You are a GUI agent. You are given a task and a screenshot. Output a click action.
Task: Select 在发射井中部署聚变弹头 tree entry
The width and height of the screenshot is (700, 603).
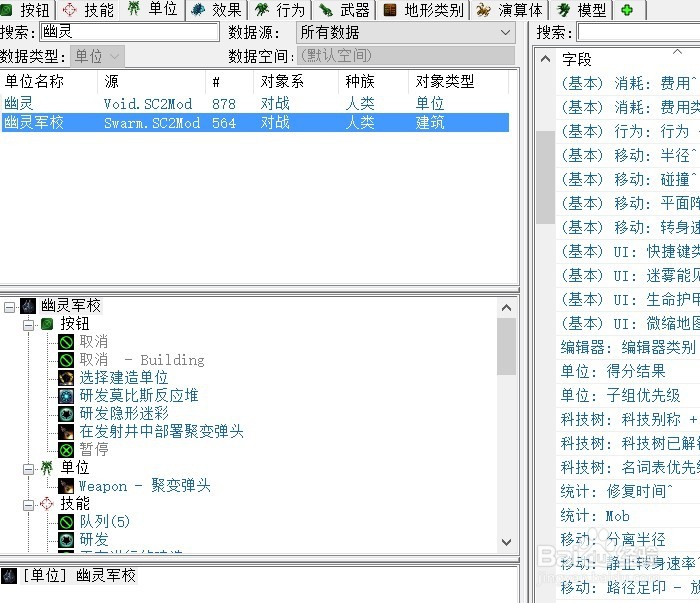tap(161, 432)
